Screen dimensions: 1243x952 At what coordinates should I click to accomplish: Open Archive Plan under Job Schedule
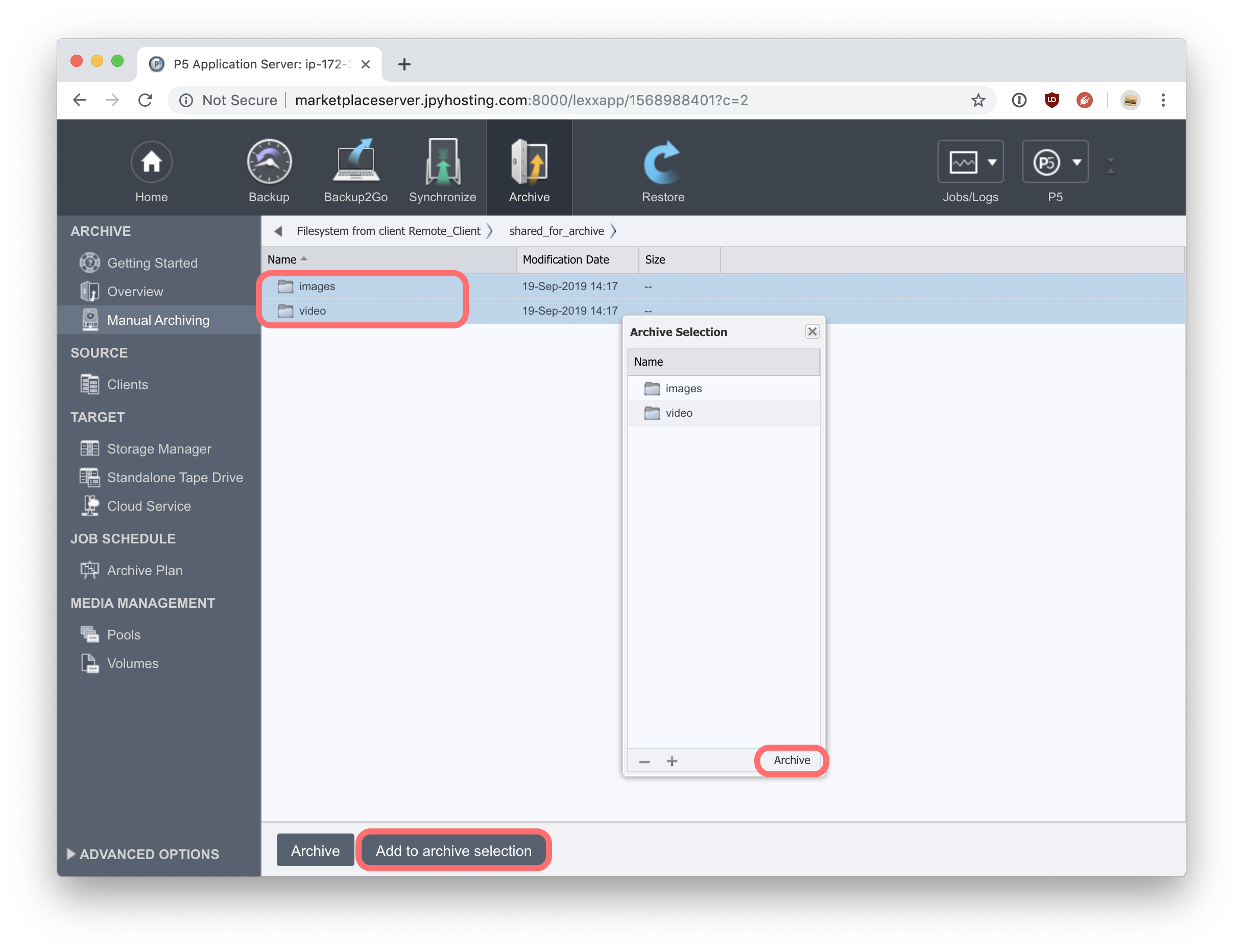tap(145, 570)
